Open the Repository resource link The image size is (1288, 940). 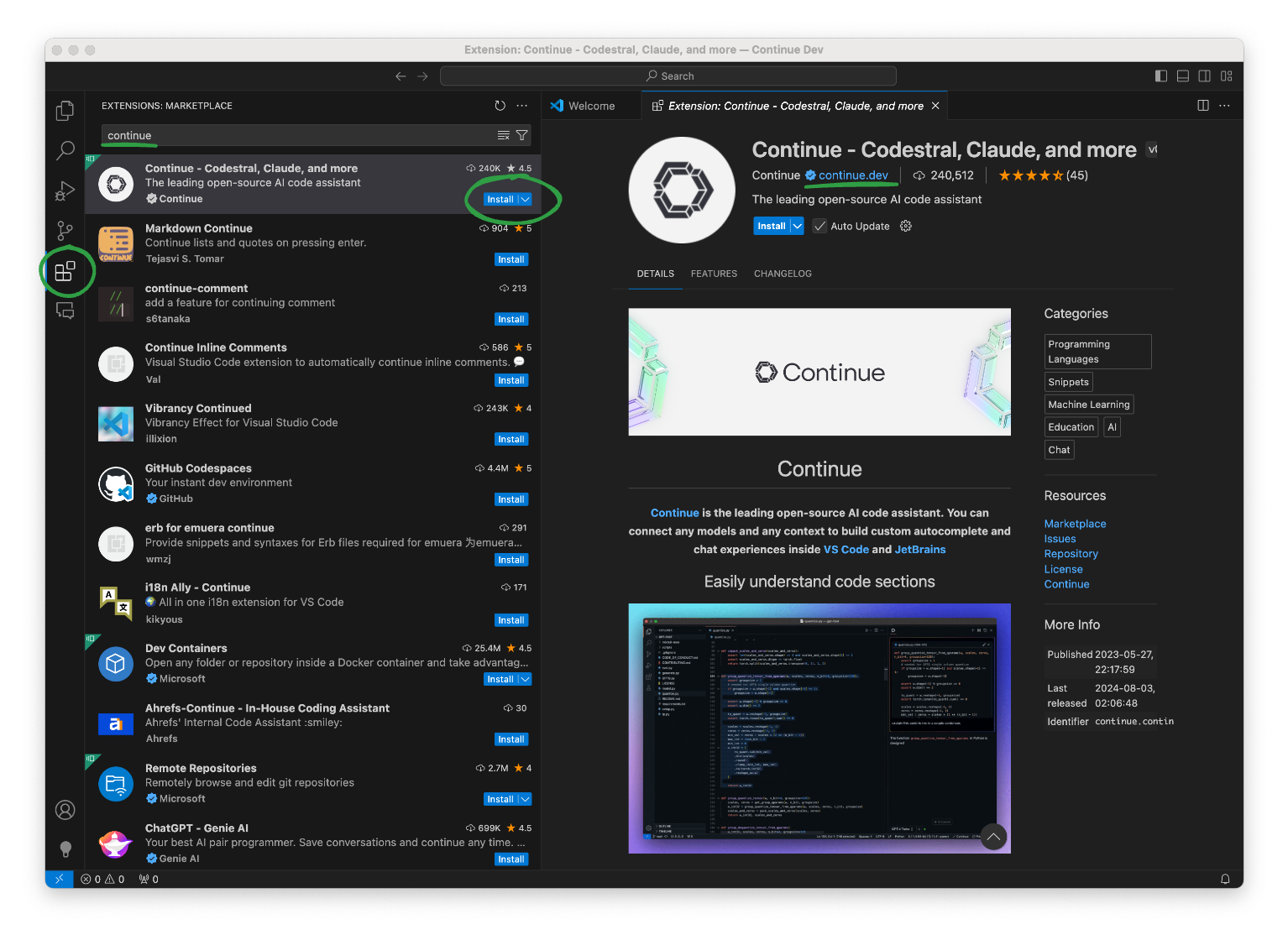pyautogui.click(x=1071, y=554)
